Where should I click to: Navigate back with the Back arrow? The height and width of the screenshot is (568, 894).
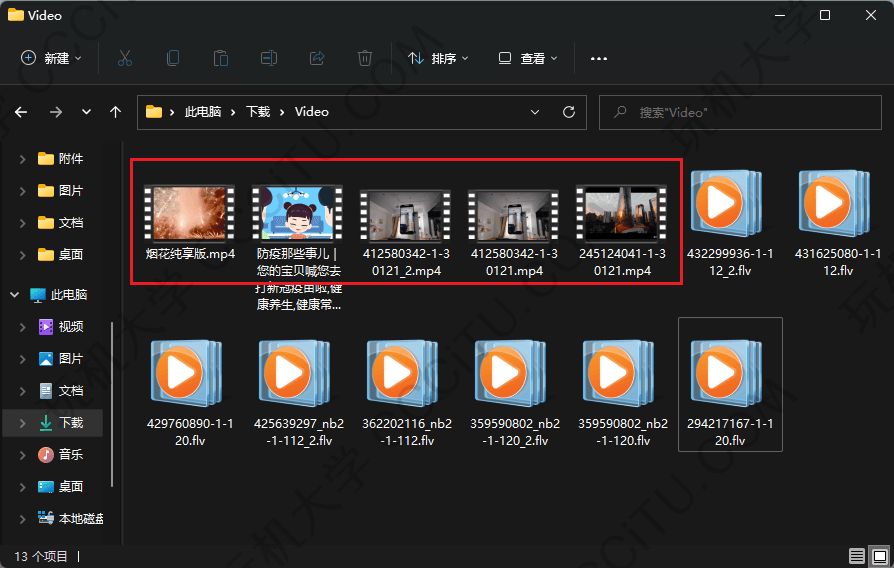click(21, 112)
